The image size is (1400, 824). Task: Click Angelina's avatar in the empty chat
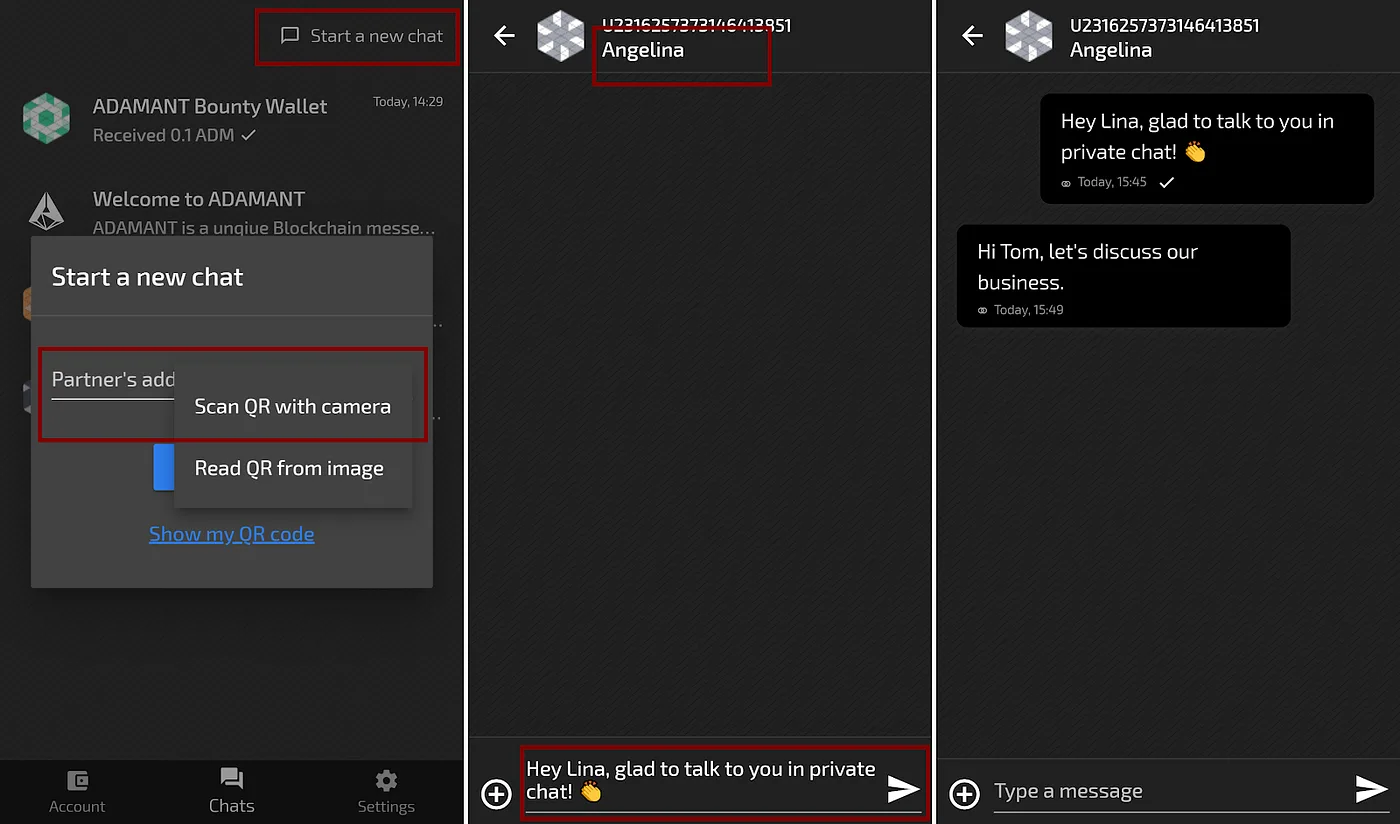[x=561, y=36]
